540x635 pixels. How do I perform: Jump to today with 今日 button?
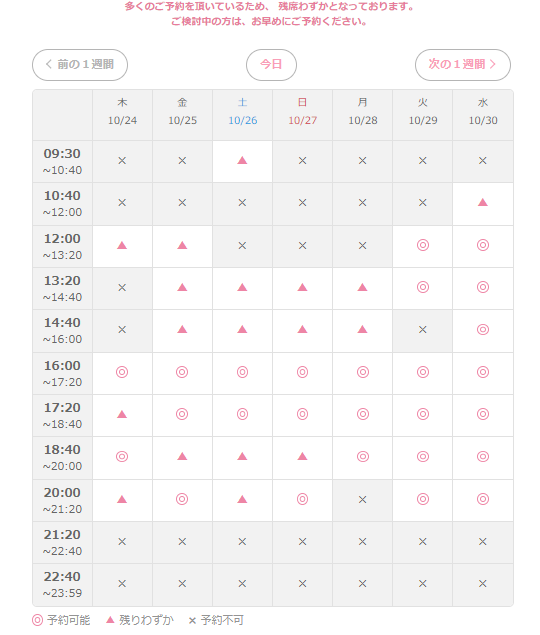(271, 65)
